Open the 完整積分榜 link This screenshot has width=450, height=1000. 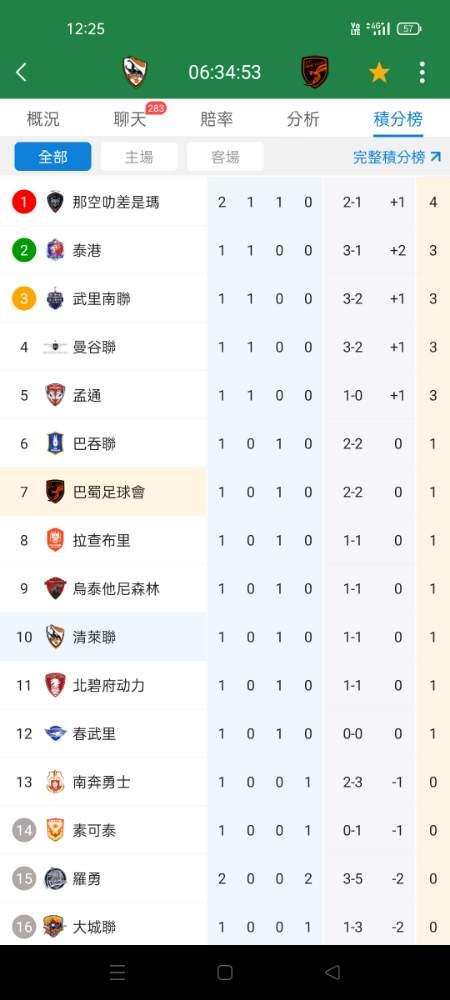pyautogui.click(x=397, y=157)
